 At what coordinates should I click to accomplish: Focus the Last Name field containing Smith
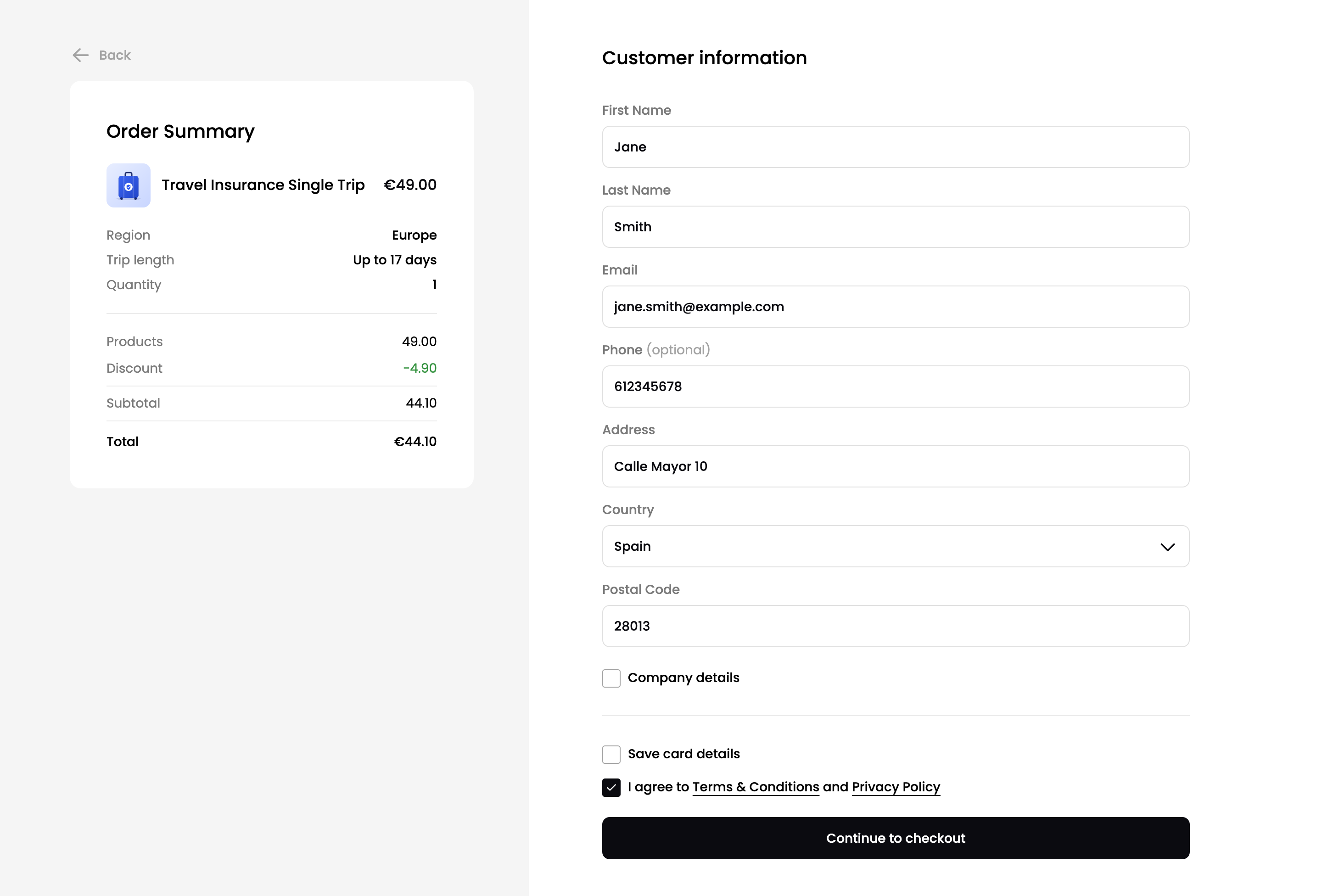[896, 226]
